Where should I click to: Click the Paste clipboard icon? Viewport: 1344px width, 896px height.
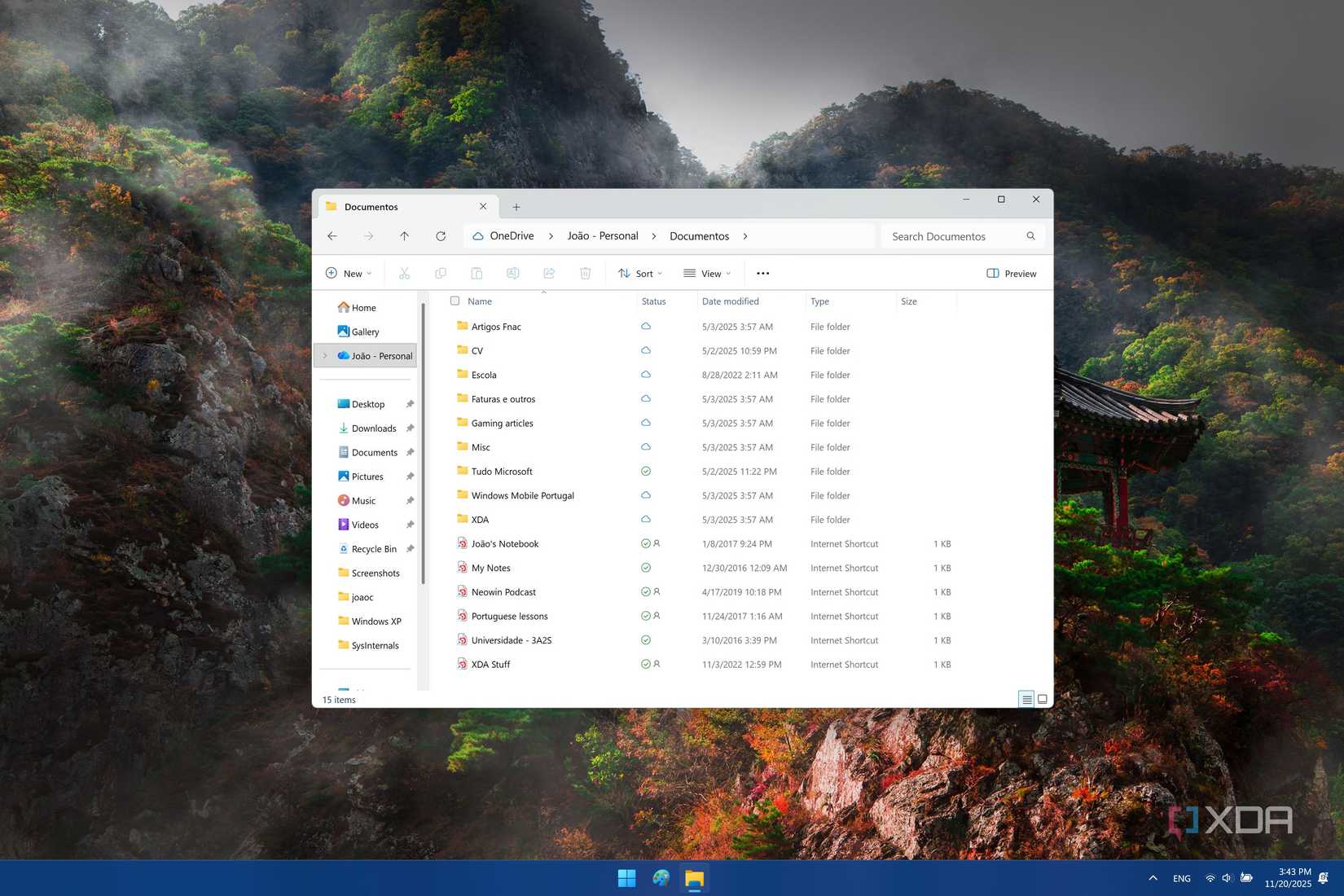477,274
